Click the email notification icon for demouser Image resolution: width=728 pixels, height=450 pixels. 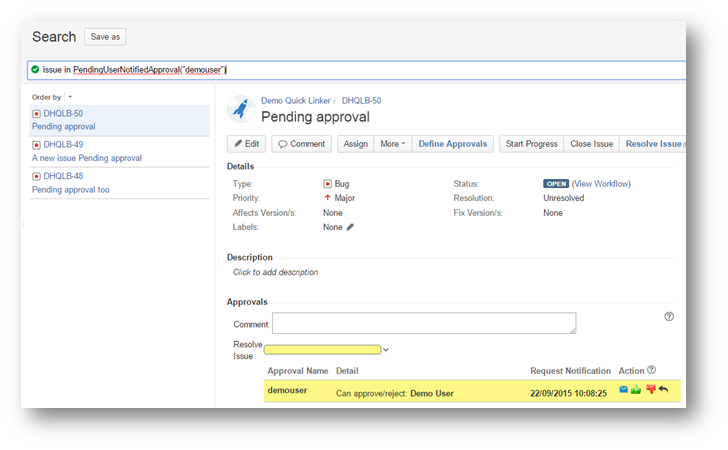pyautogui.click(x=624, y=389)
